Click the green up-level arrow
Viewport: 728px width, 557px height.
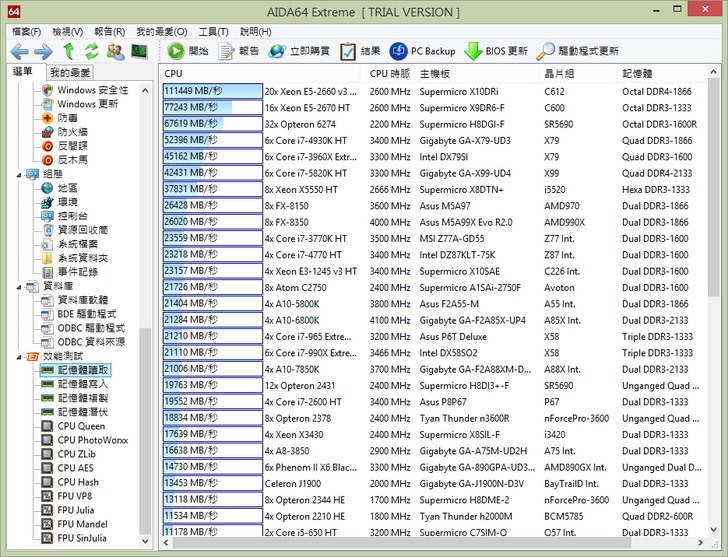pos(69,51)
